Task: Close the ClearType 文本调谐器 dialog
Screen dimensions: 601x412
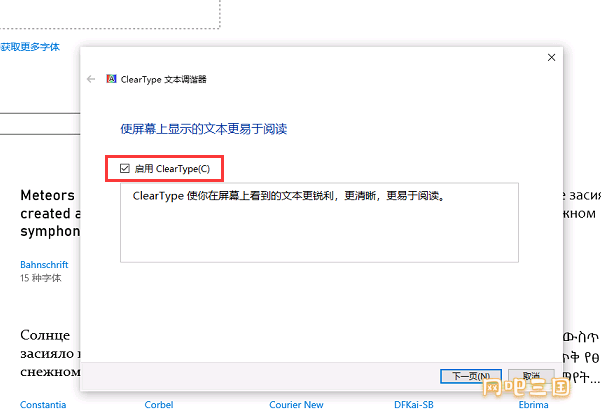Action: tap(551, 57)
